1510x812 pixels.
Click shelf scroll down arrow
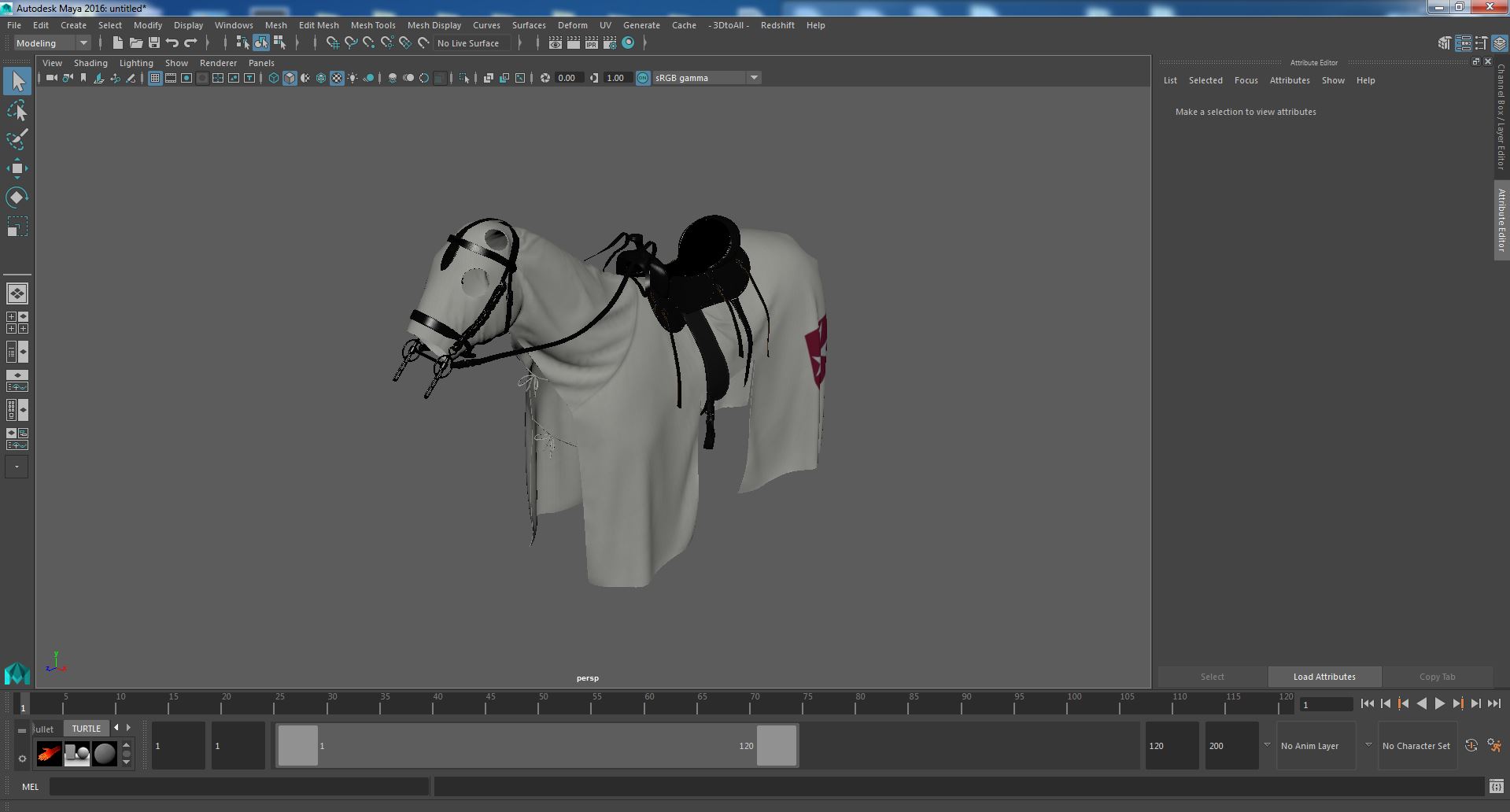[127, 762]
